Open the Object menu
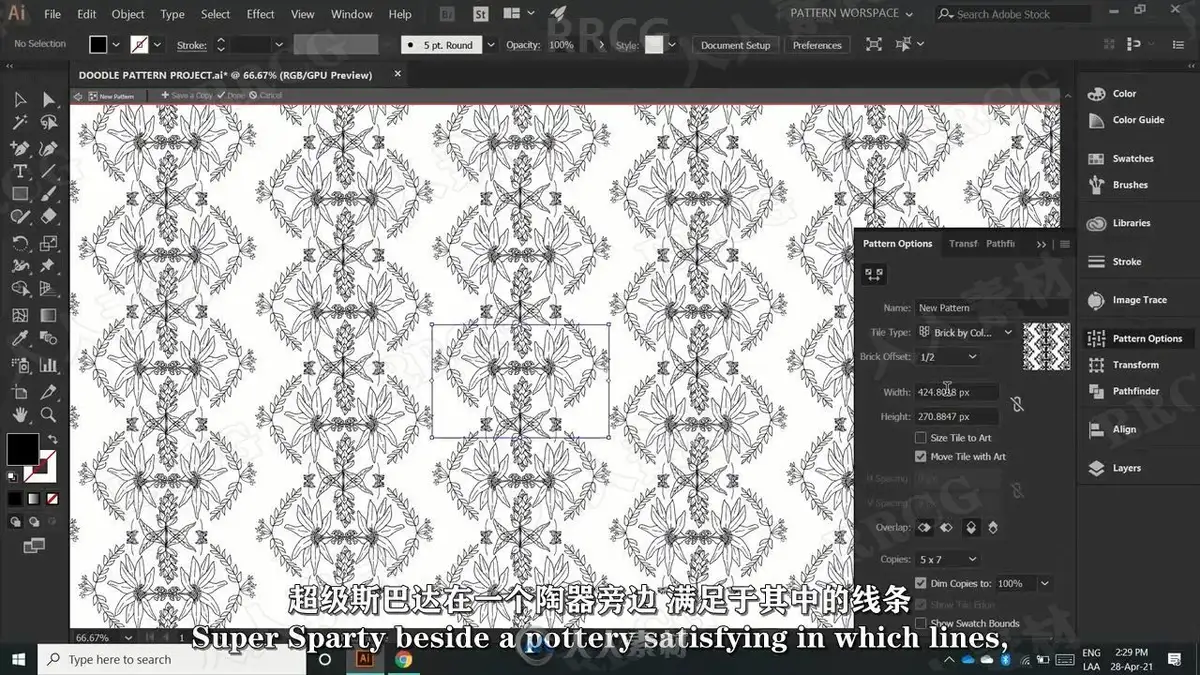This screenshot has height=675, width=1200. pos(128,14)
